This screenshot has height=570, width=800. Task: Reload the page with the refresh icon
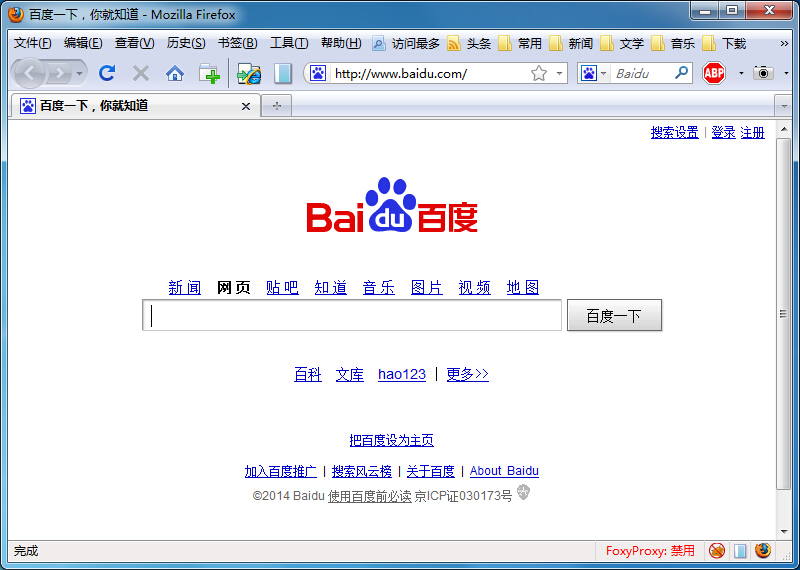pos(107,73)
